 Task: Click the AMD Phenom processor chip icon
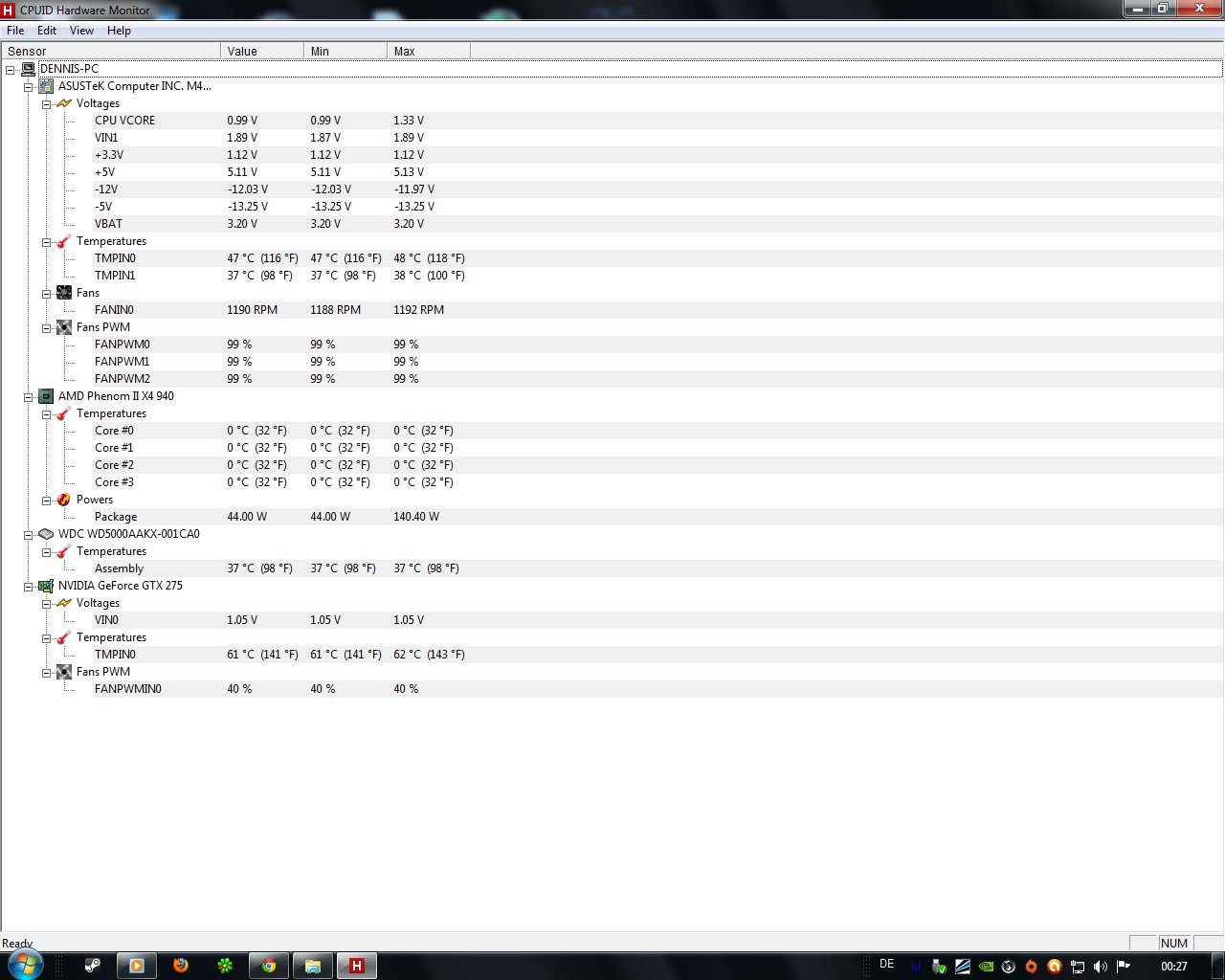(x=45, y=396)
